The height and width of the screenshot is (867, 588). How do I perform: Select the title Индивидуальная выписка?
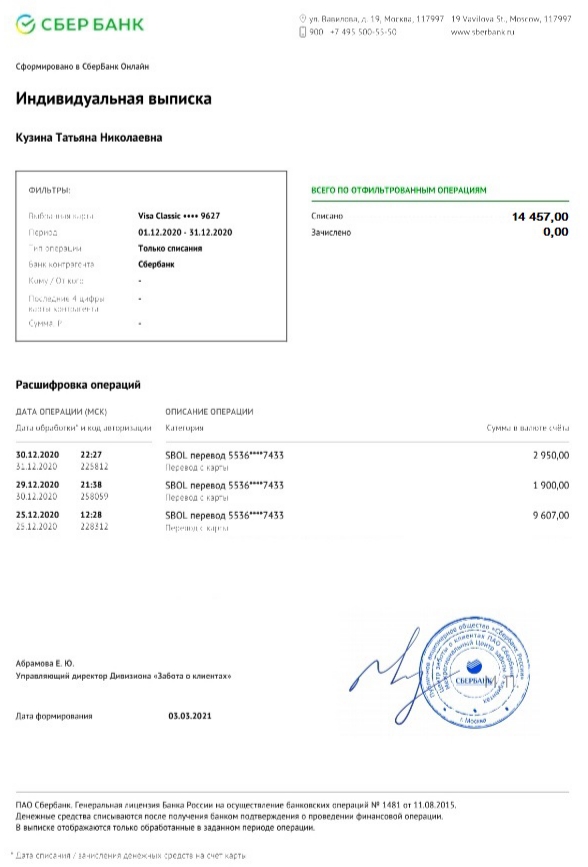[113, 99]
